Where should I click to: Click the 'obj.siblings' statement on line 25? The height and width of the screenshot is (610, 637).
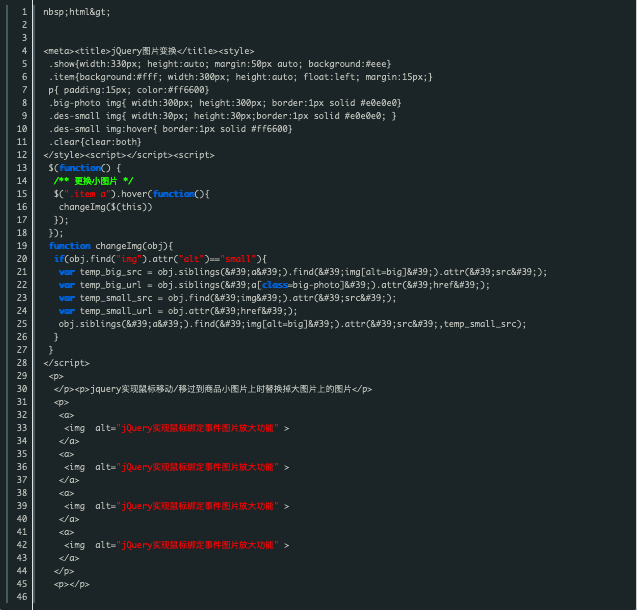pos(292,324)
